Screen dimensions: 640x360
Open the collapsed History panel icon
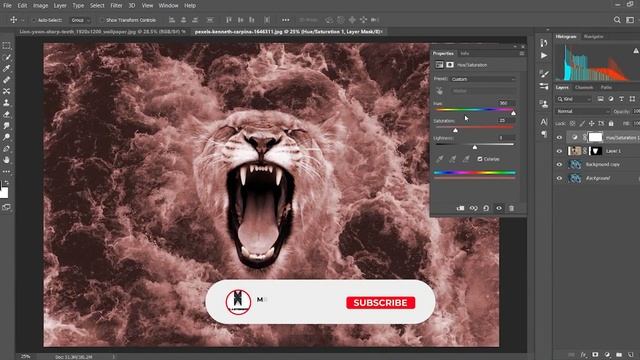[544, 43]
